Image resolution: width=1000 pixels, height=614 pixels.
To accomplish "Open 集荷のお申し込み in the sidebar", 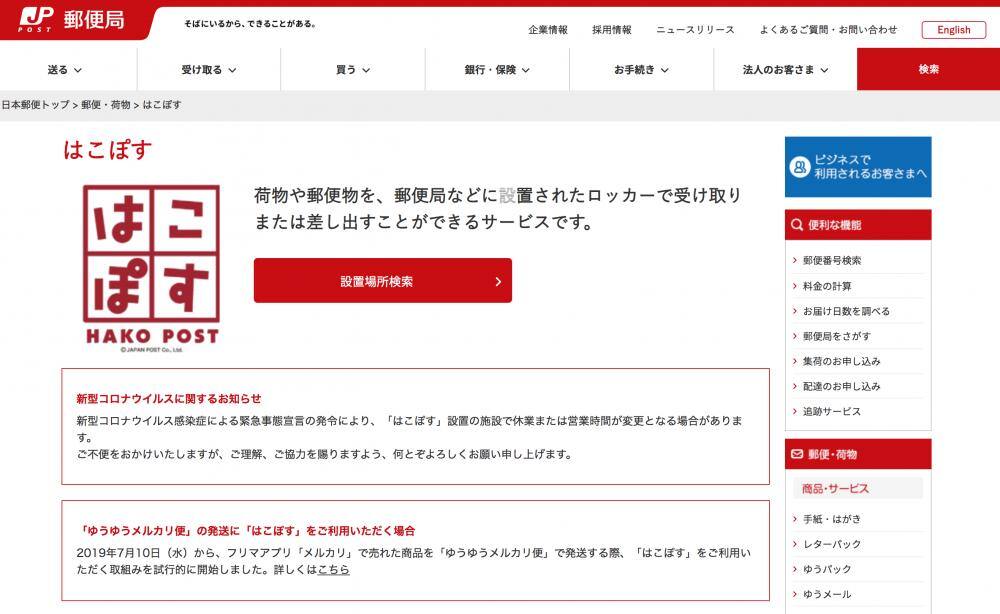I will [841, 361].
